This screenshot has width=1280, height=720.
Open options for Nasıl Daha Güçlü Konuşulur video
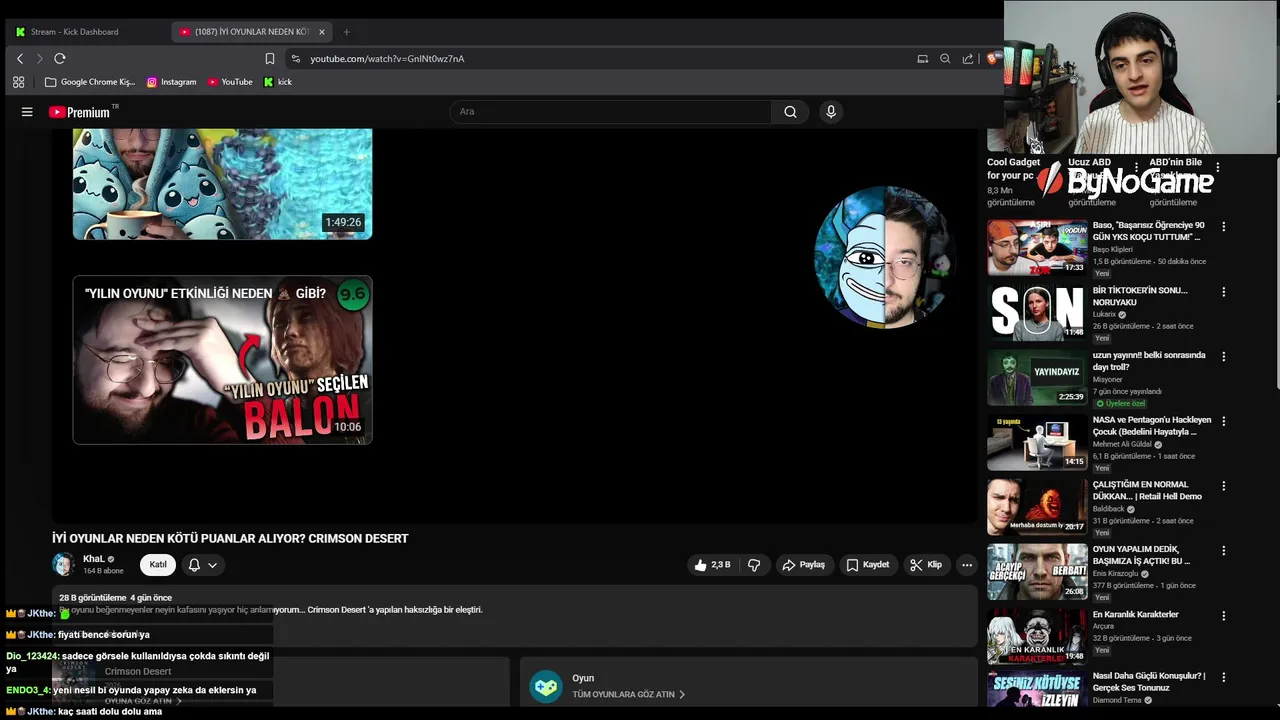[1223, 677]
